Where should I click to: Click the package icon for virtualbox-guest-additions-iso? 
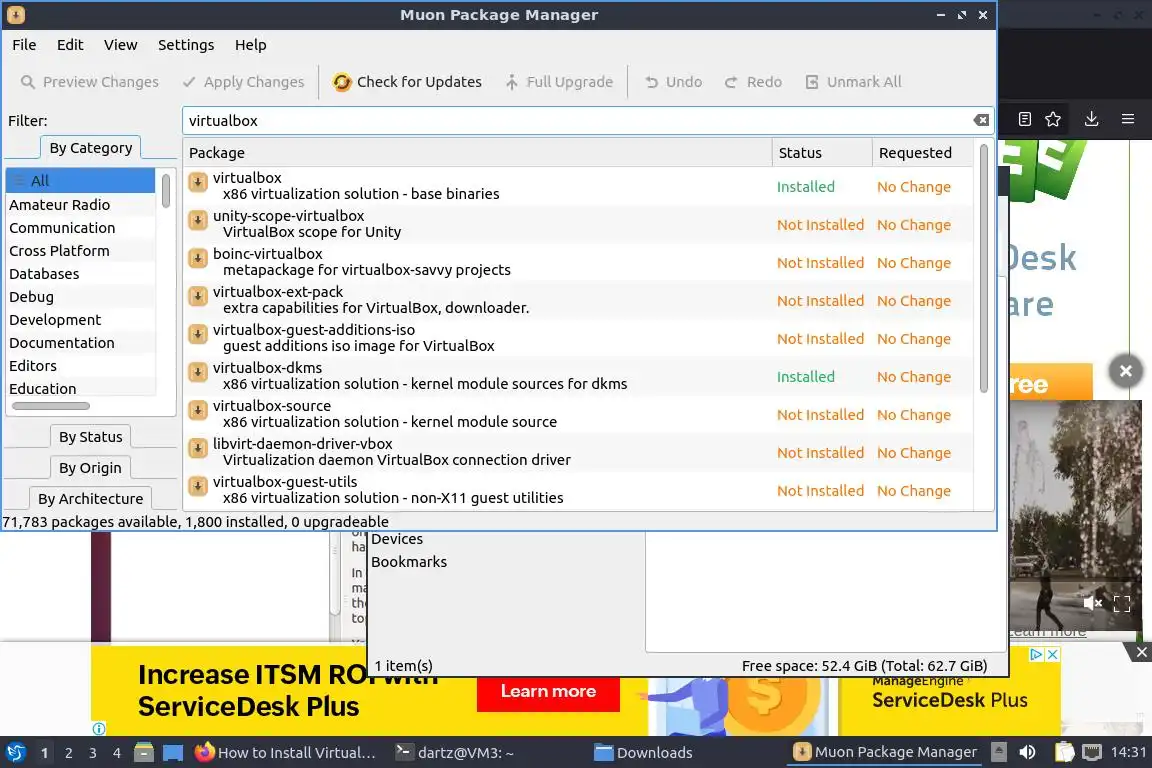pos(198,334)
